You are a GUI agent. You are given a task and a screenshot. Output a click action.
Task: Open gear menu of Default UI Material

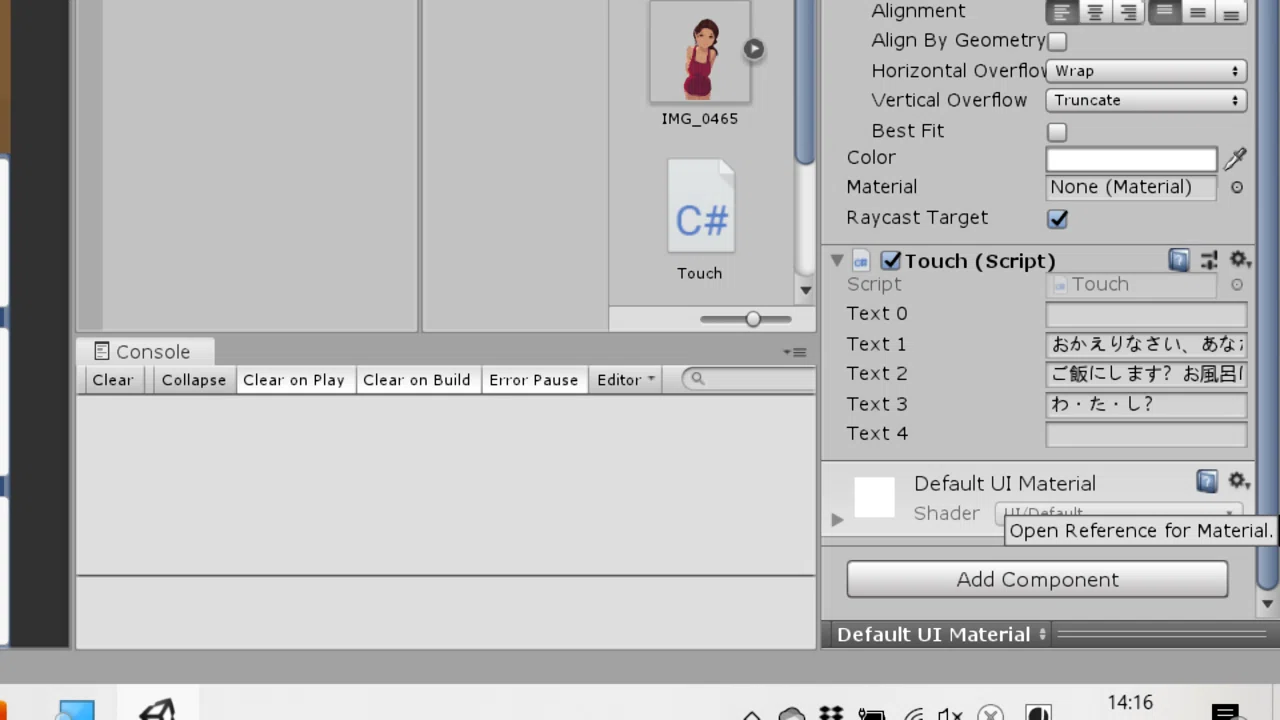tap(1239, 482)
